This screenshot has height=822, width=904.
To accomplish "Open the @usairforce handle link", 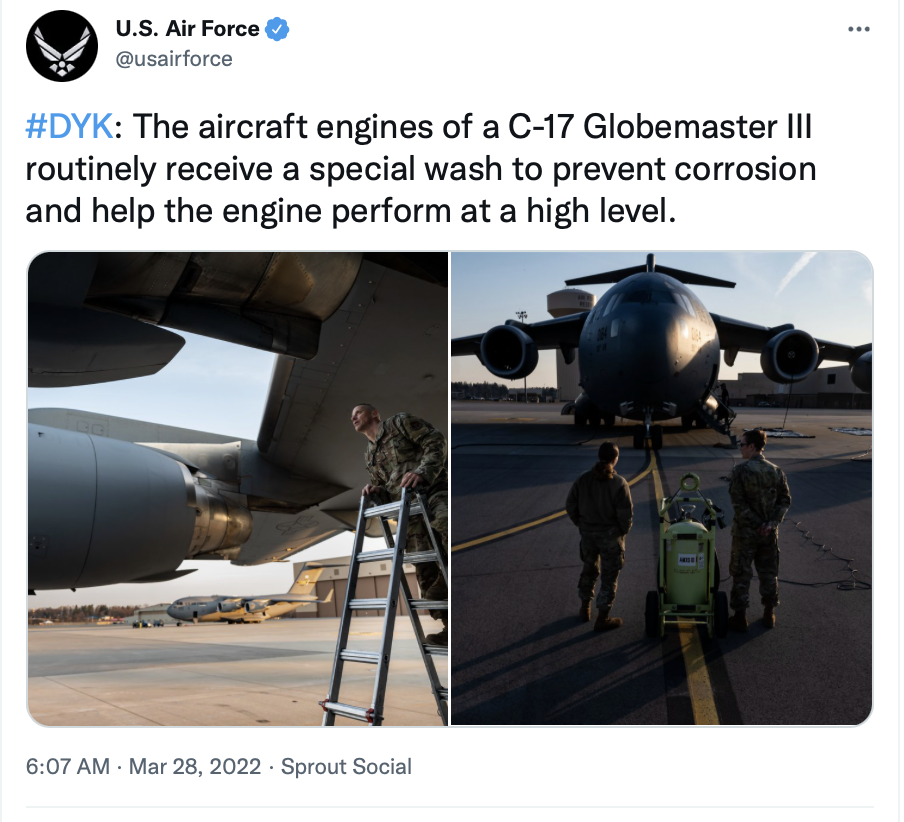I will [174, 59].
